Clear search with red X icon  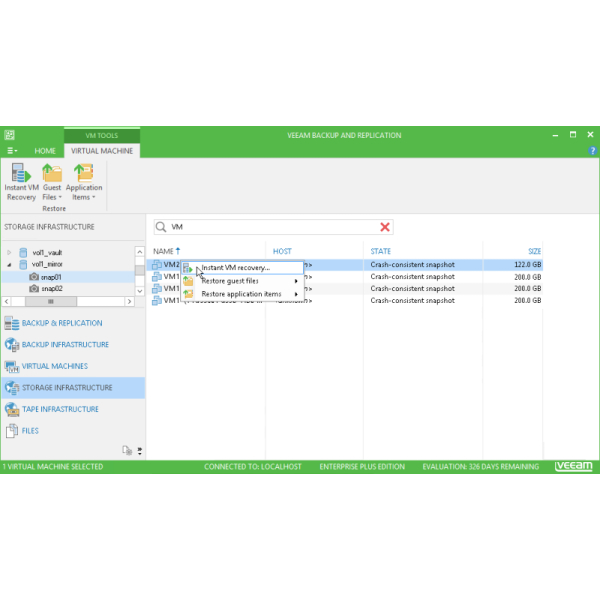(385, 227)
